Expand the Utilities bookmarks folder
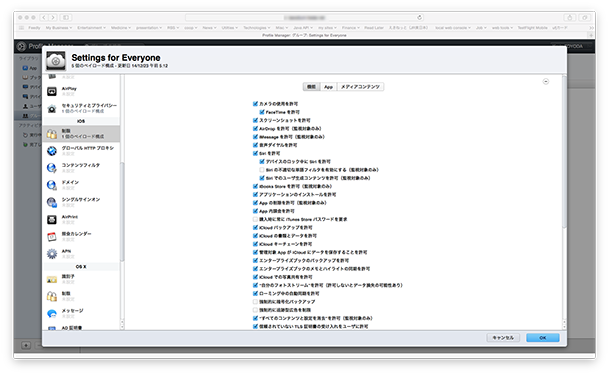Screen dimensions: 609x375 [230, 28]
